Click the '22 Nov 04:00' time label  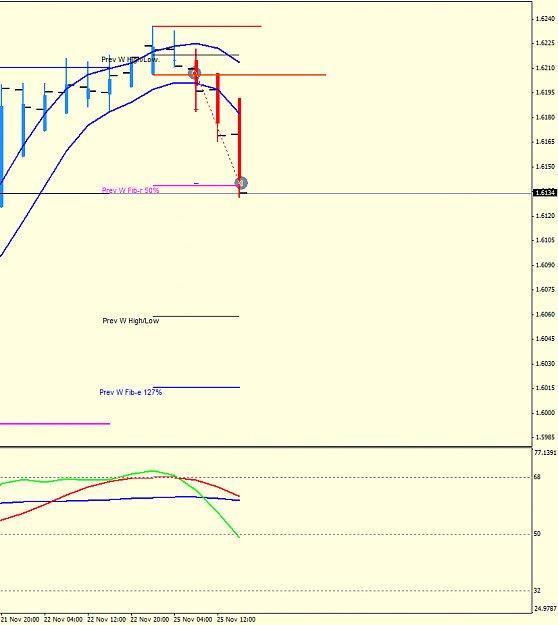pos(63,619)
